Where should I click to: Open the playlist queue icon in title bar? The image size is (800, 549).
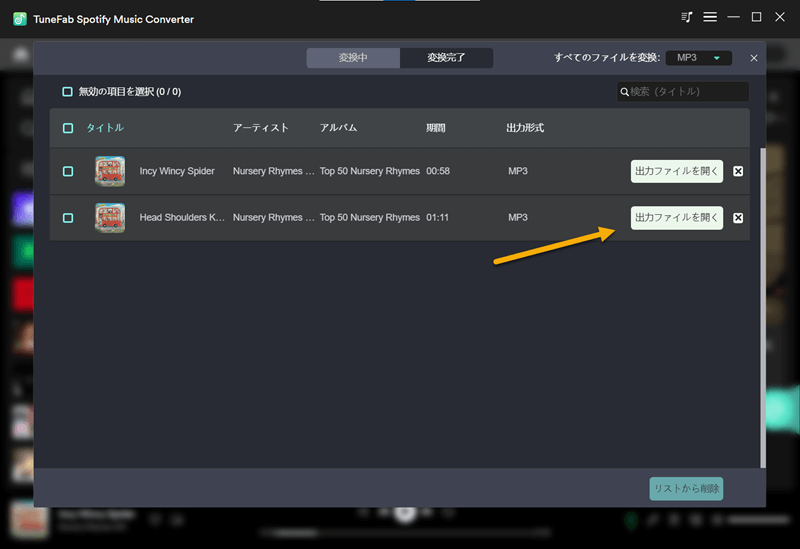[x=687, y=17]
